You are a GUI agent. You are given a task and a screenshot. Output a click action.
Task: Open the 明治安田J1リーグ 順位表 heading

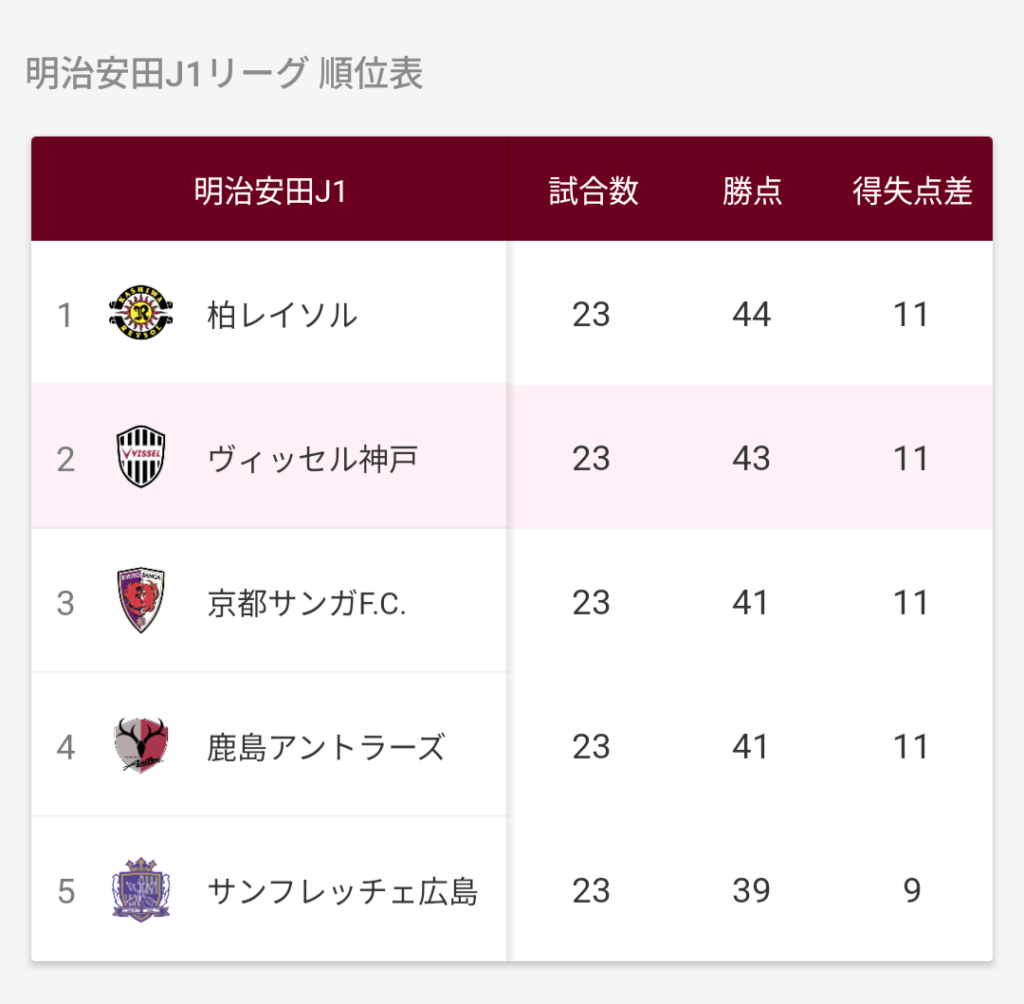pos(224,73)
